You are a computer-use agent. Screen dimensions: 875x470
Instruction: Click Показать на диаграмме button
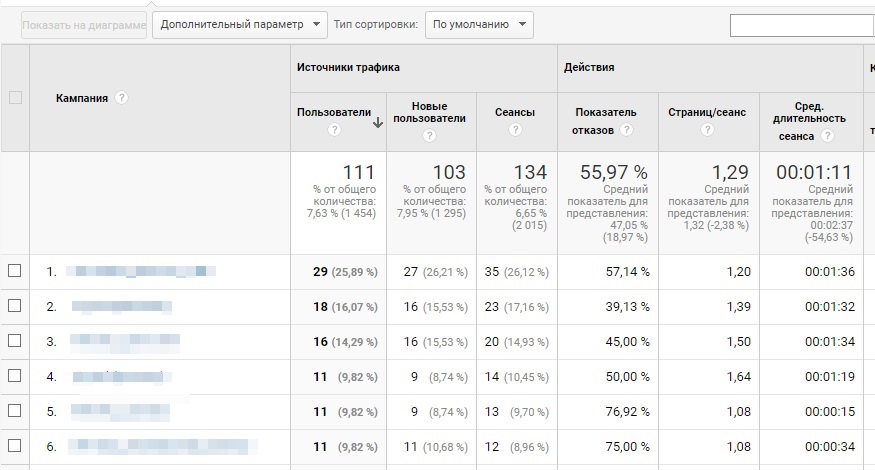(84, 25)
